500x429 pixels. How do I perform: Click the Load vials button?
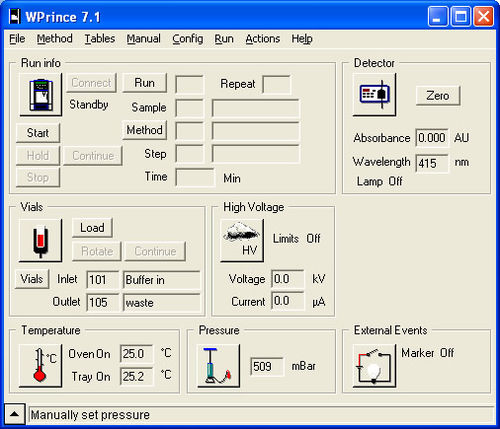(x=92, y=228)
